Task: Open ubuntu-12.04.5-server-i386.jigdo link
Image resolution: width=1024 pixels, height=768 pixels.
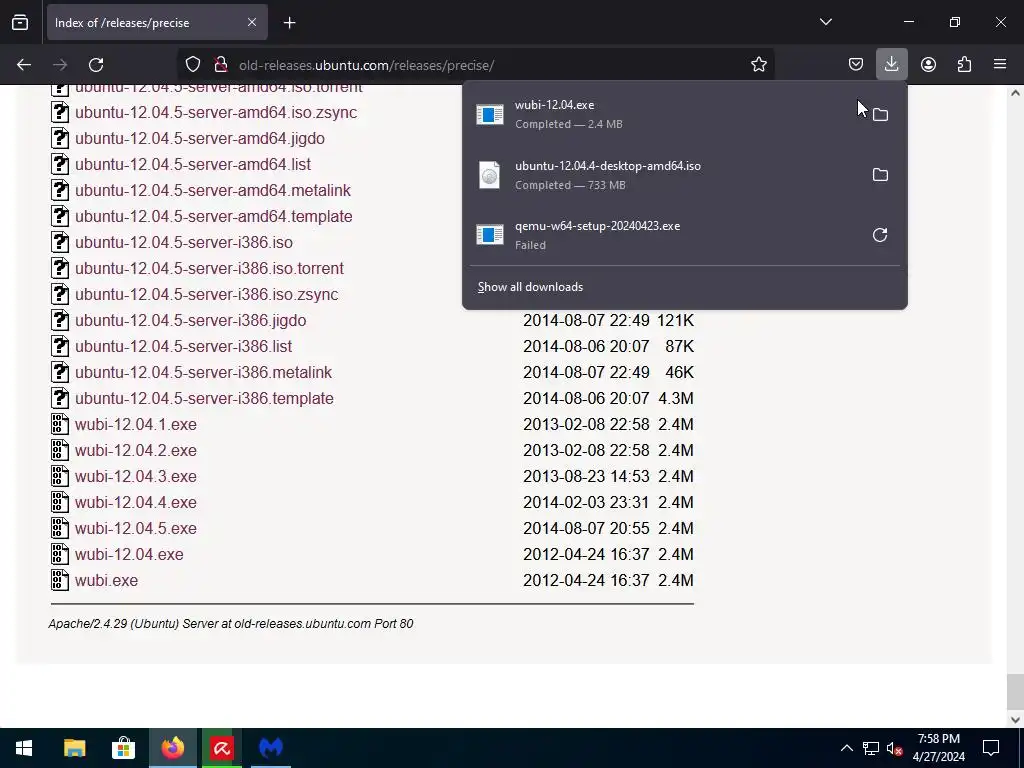Action: tap(191, 321)
